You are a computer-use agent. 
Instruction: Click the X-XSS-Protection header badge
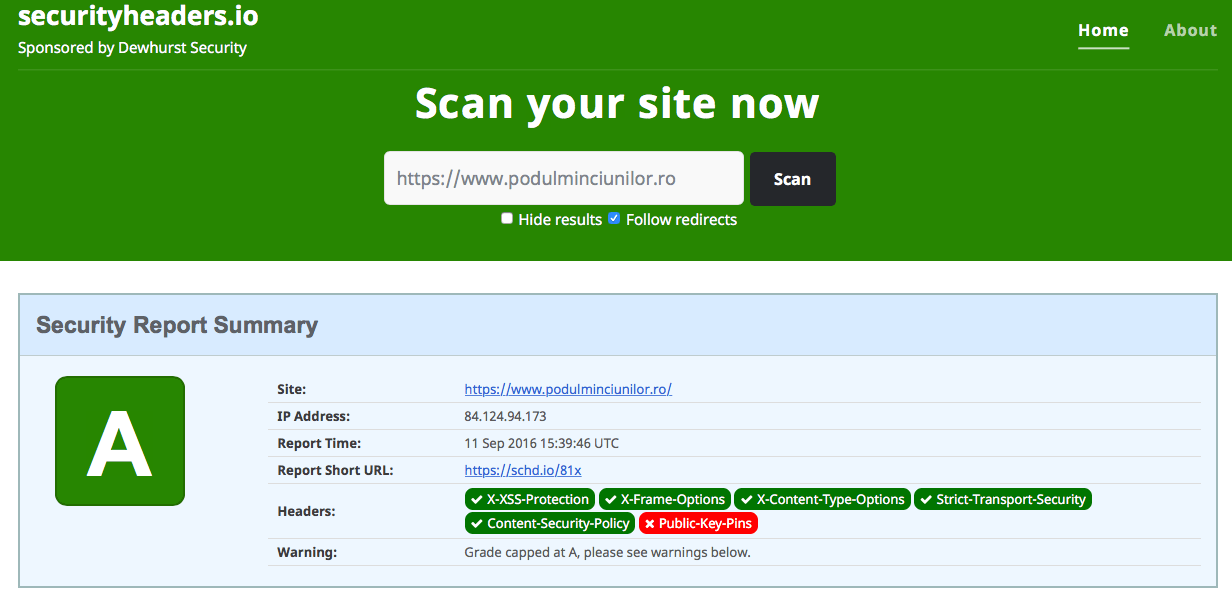coord(529,499)
